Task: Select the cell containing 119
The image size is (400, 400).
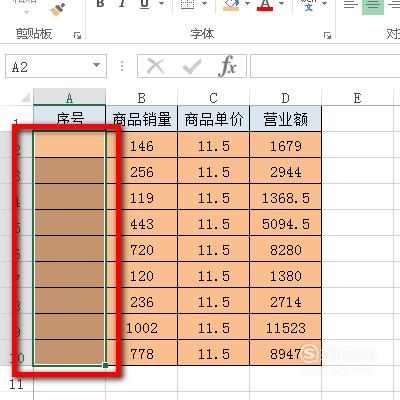Action: tap(142, 197)
